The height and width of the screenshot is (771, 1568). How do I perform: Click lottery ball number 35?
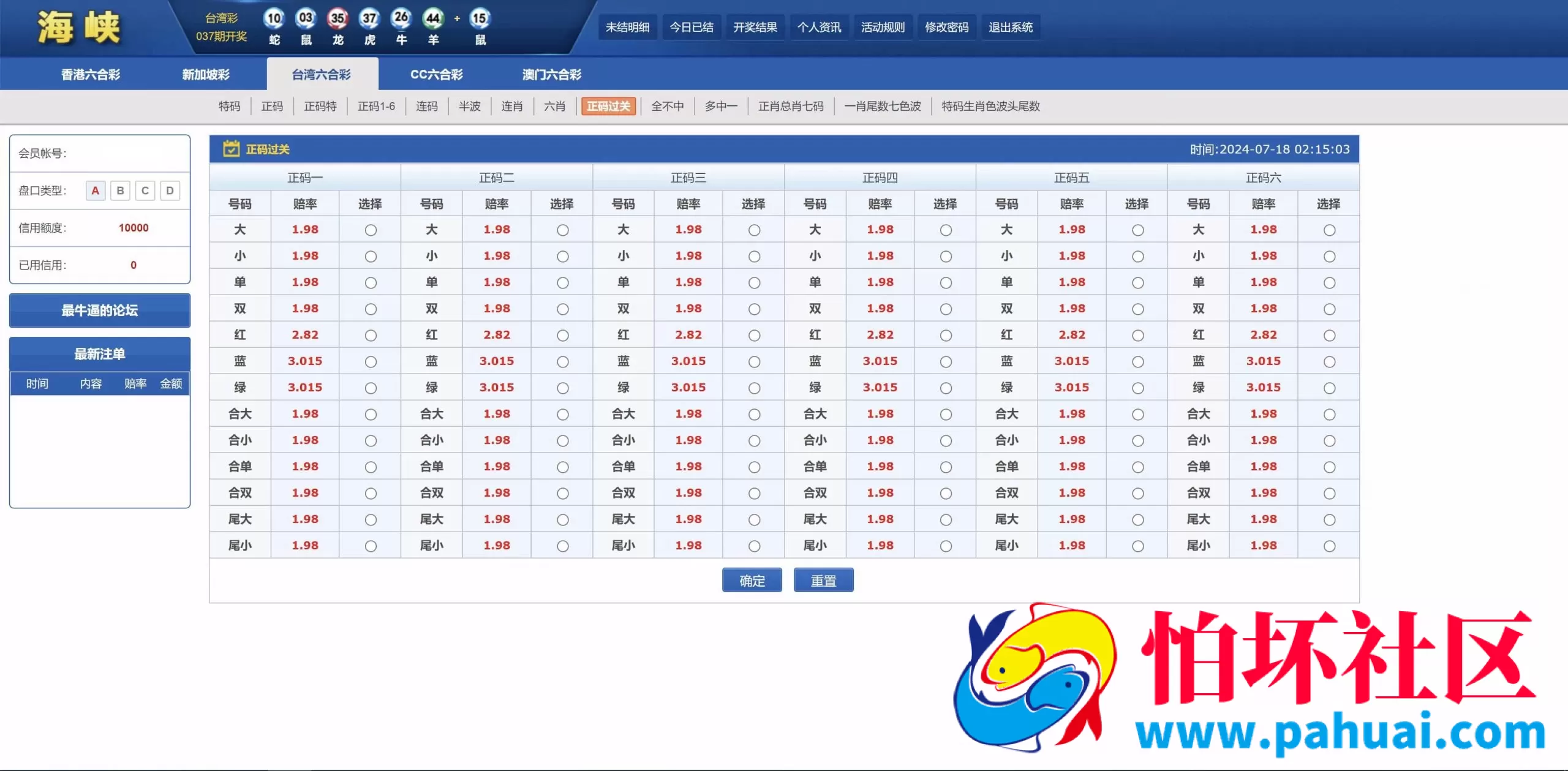pos(337,18)
